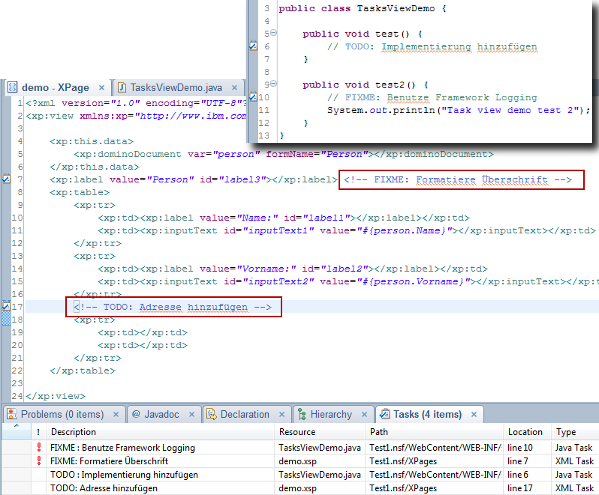Click Test1.nsf/XPages path in line 7 row
Image resolution: width=599 pixels, height=495 pixels.
403,461
